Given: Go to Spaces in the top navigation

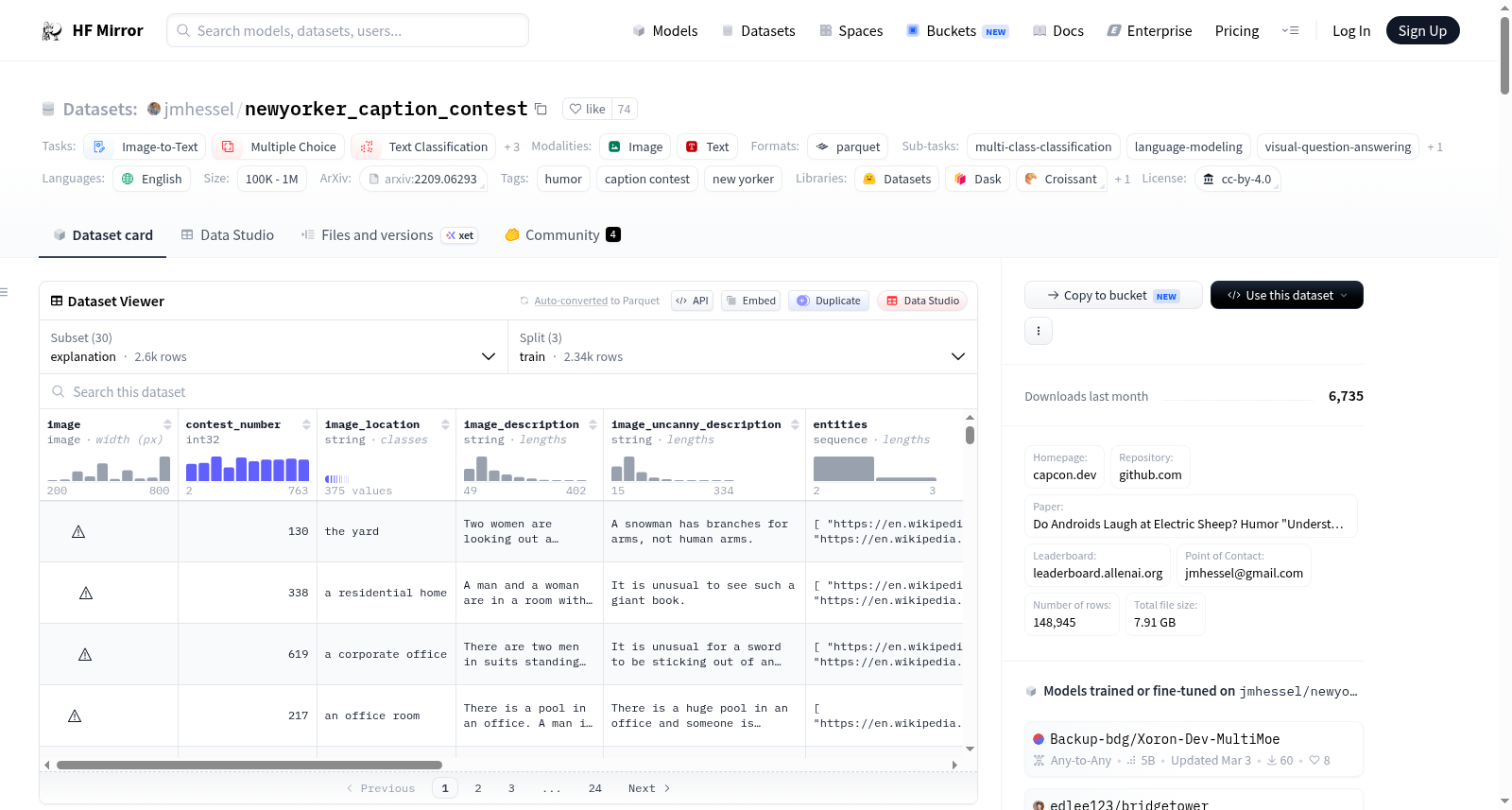Looking at the screenshot, I should (850, 31).
